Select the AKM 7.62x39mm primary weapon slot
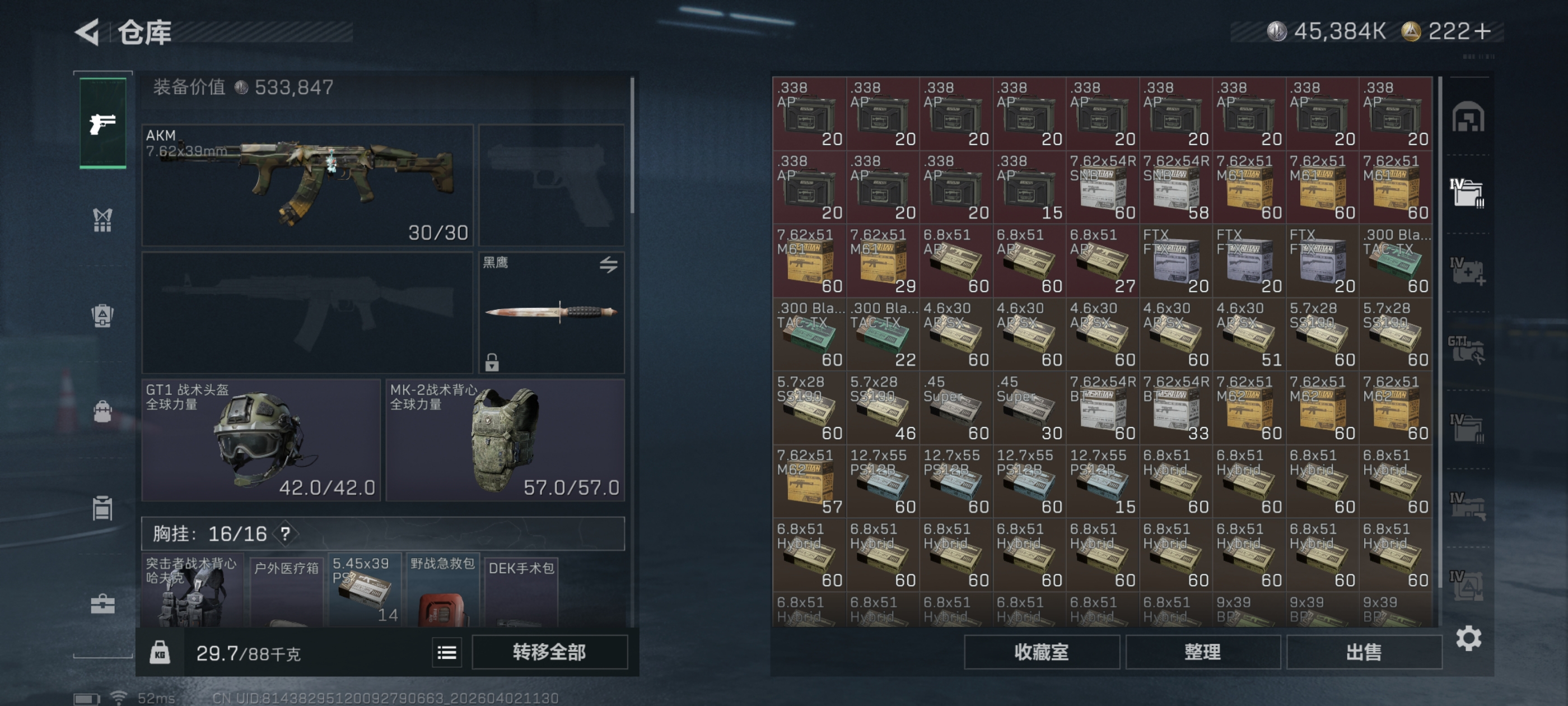The width and height of the screenshot is (1568, 706). point(307,184)
